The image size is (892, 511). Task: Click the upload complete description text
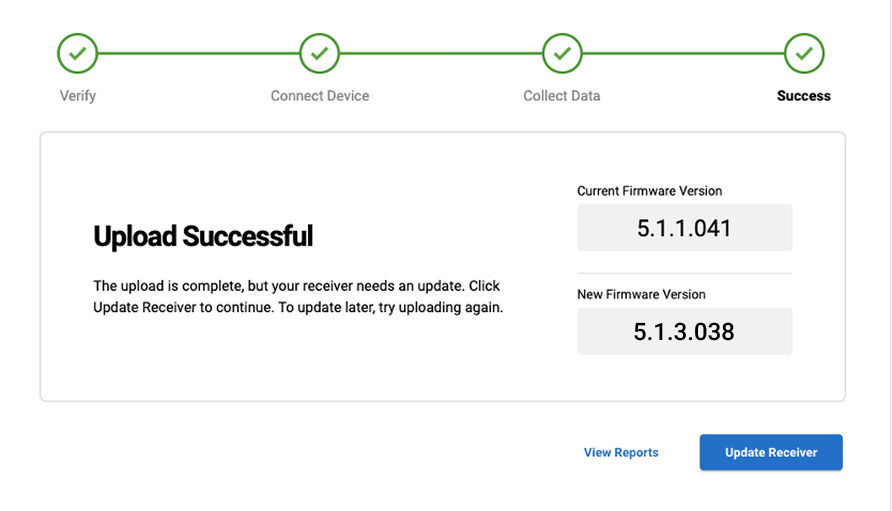point(298,297)
